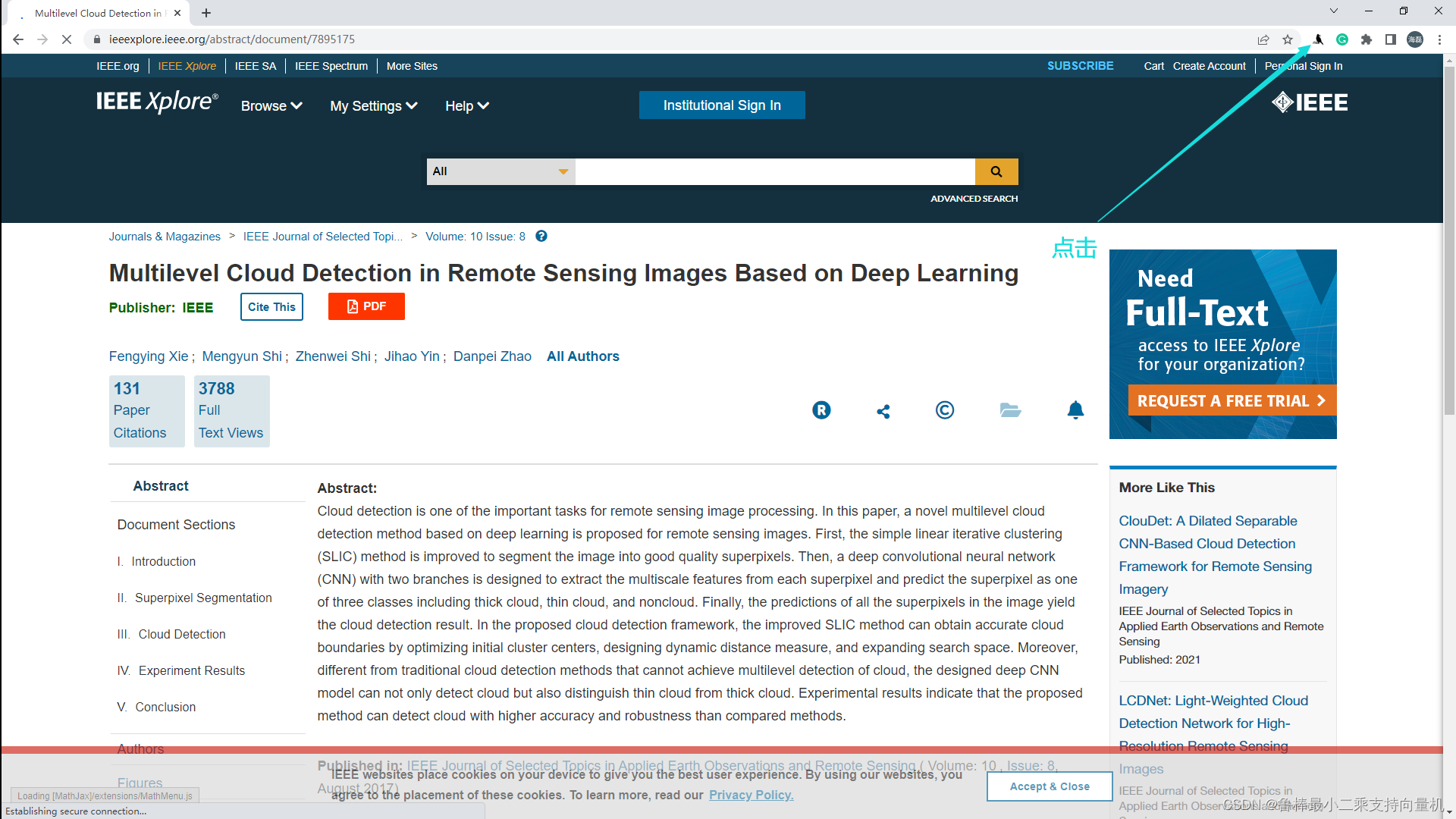Toggle the browser side panel icon
Screen dimensions: 1456x819
1391,39
